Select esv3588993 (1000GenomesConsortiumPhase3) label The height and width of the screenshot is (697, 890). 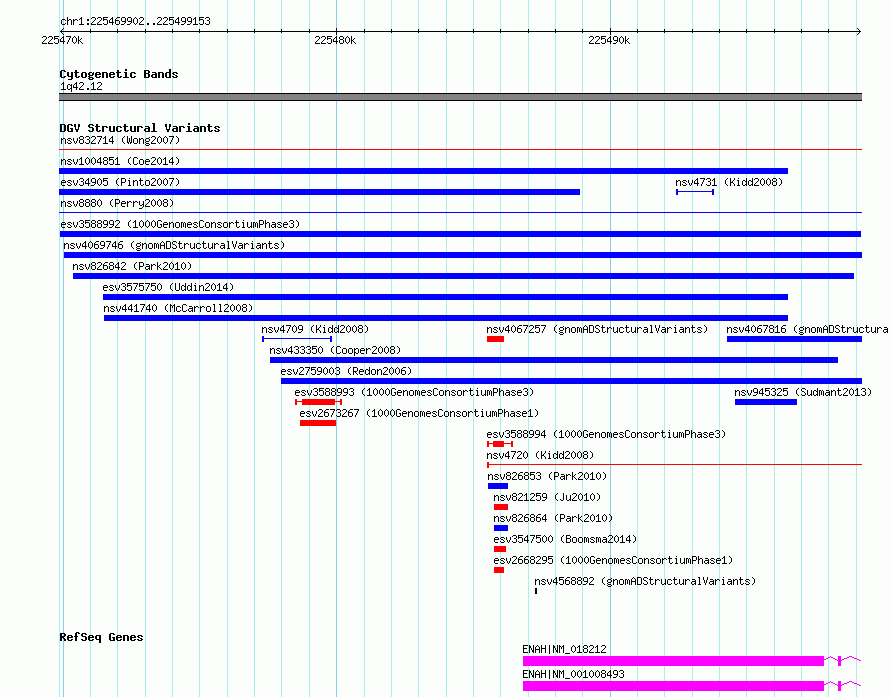pyautogui.click(x=414, y=392)
